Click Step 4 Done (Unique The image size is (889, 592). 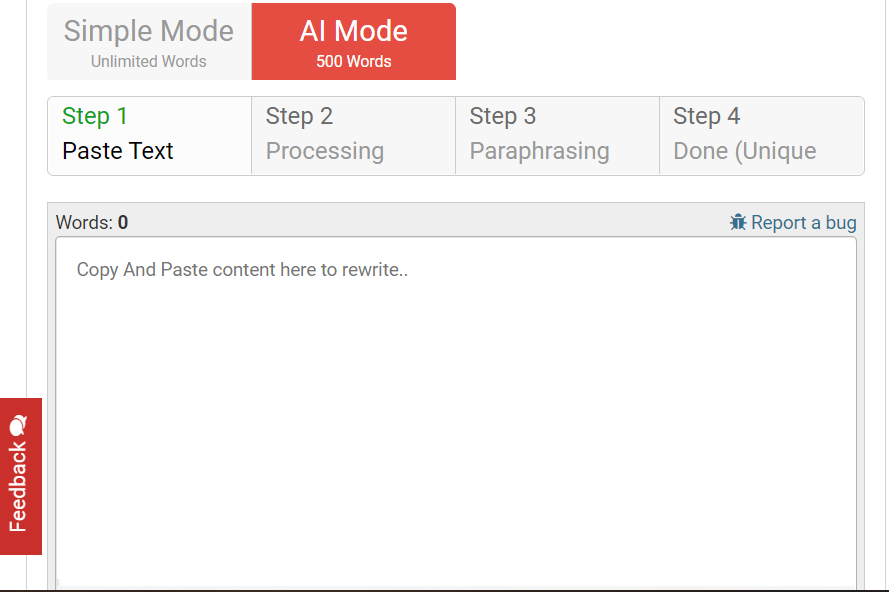[x=761, y=135]
